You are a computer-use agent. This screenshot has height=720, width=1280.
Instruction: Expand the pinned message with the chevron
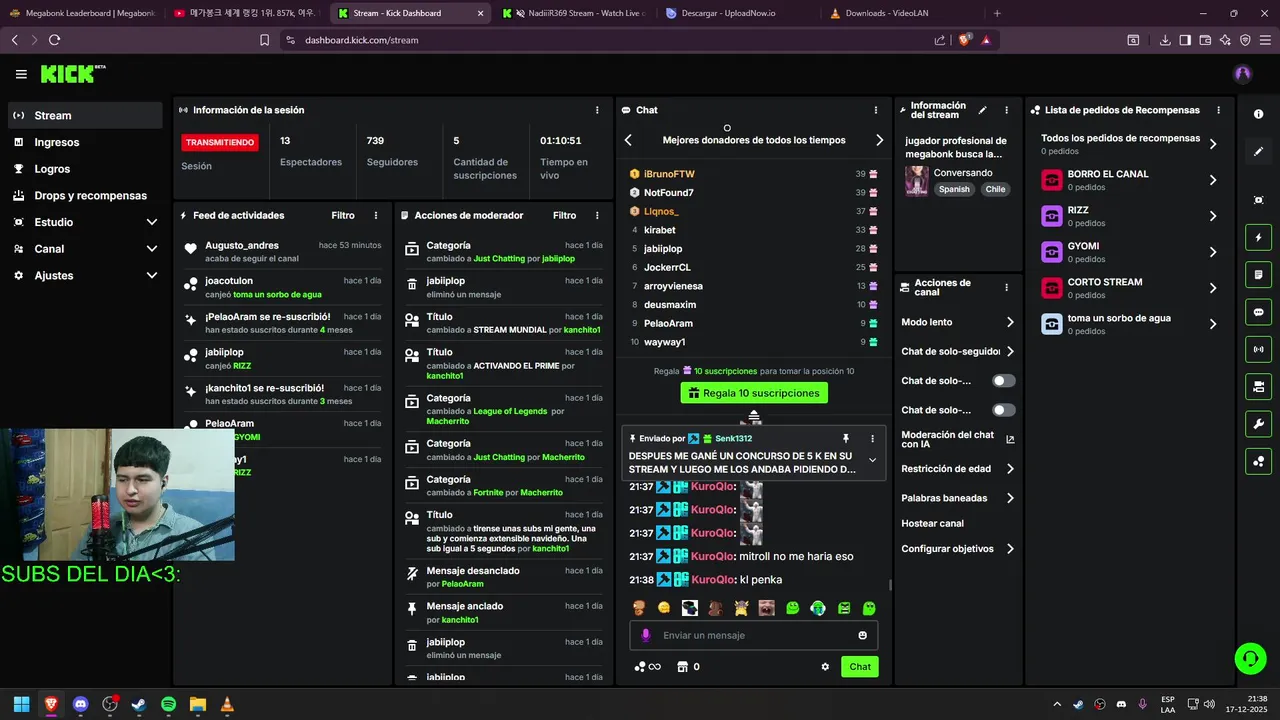pyautogui.click(x=872, y=460)
